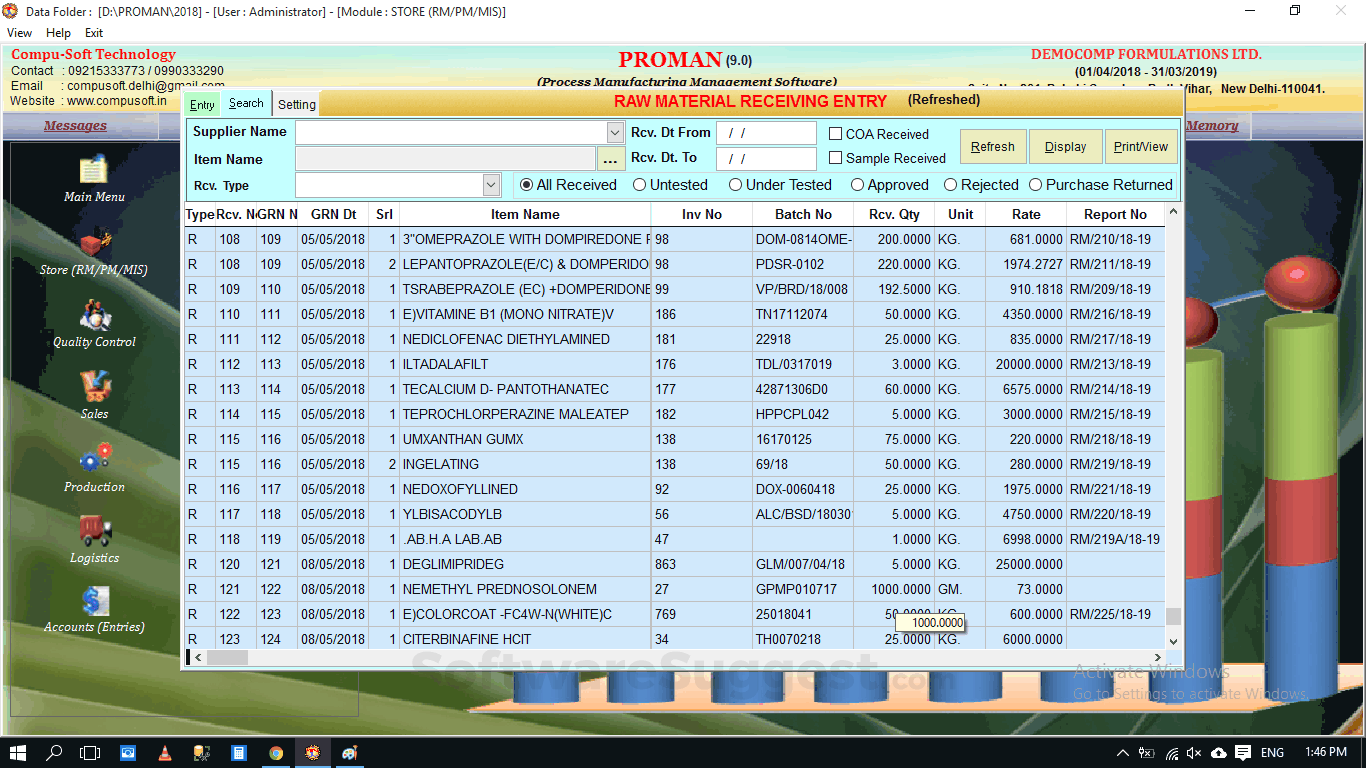Screen dimensions: 1366x769
Task: Open the Supplier Name dropdown
Action: pyautogui.click(x=613, y=132)
